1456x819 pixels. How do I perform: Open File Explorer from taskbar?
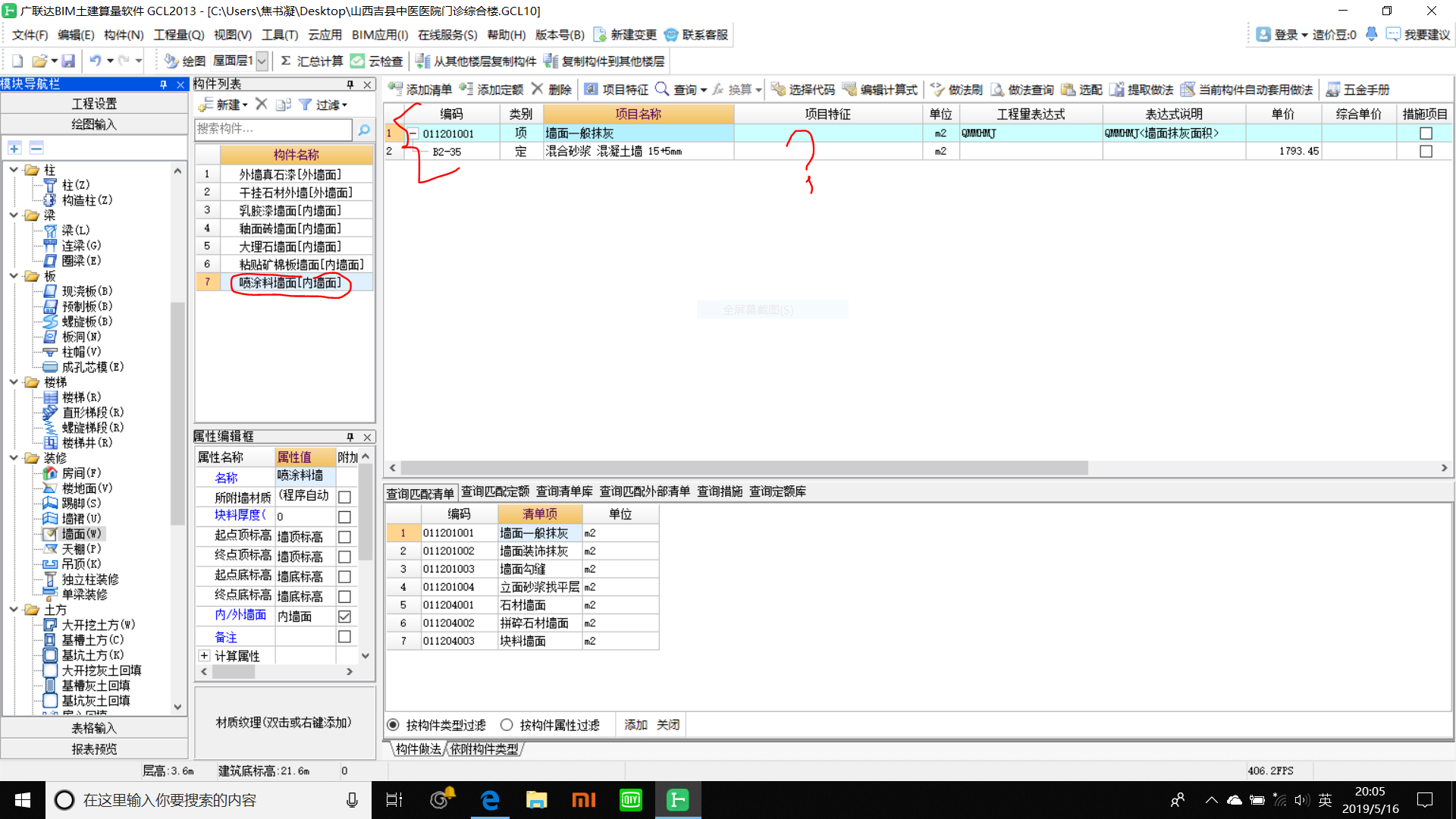coord(537,799)
